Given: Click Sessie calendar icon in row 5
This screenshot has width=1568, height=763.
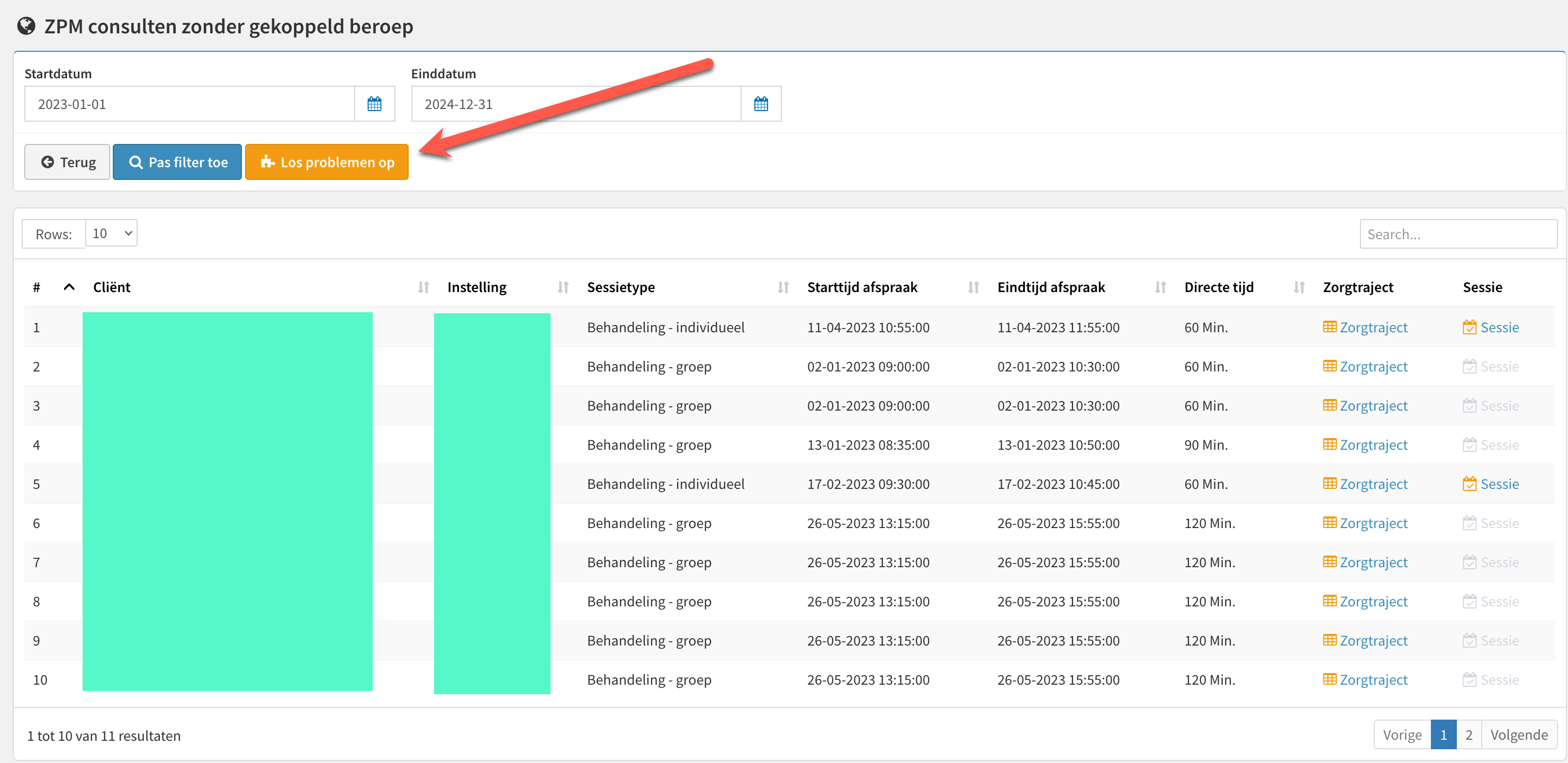Looking at the screenshot, I should tap(1470, 484).
